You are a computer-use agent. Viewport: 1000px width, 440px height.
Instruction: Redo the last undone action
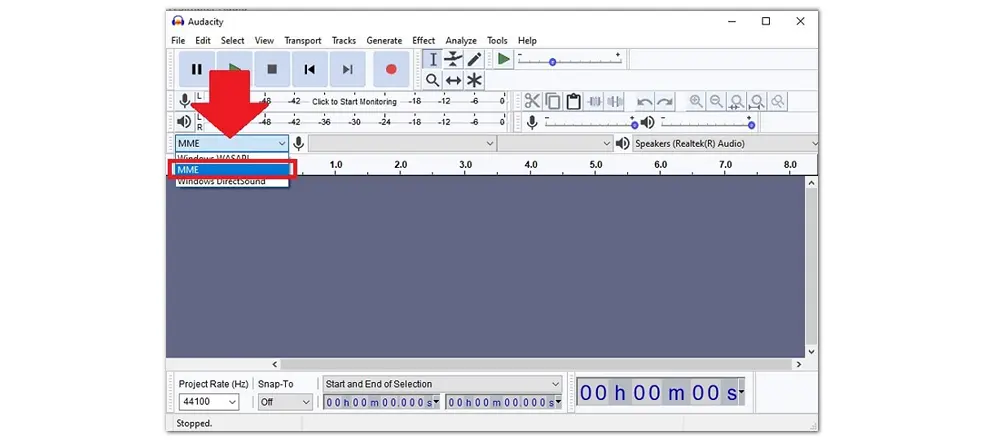[665, 101]
